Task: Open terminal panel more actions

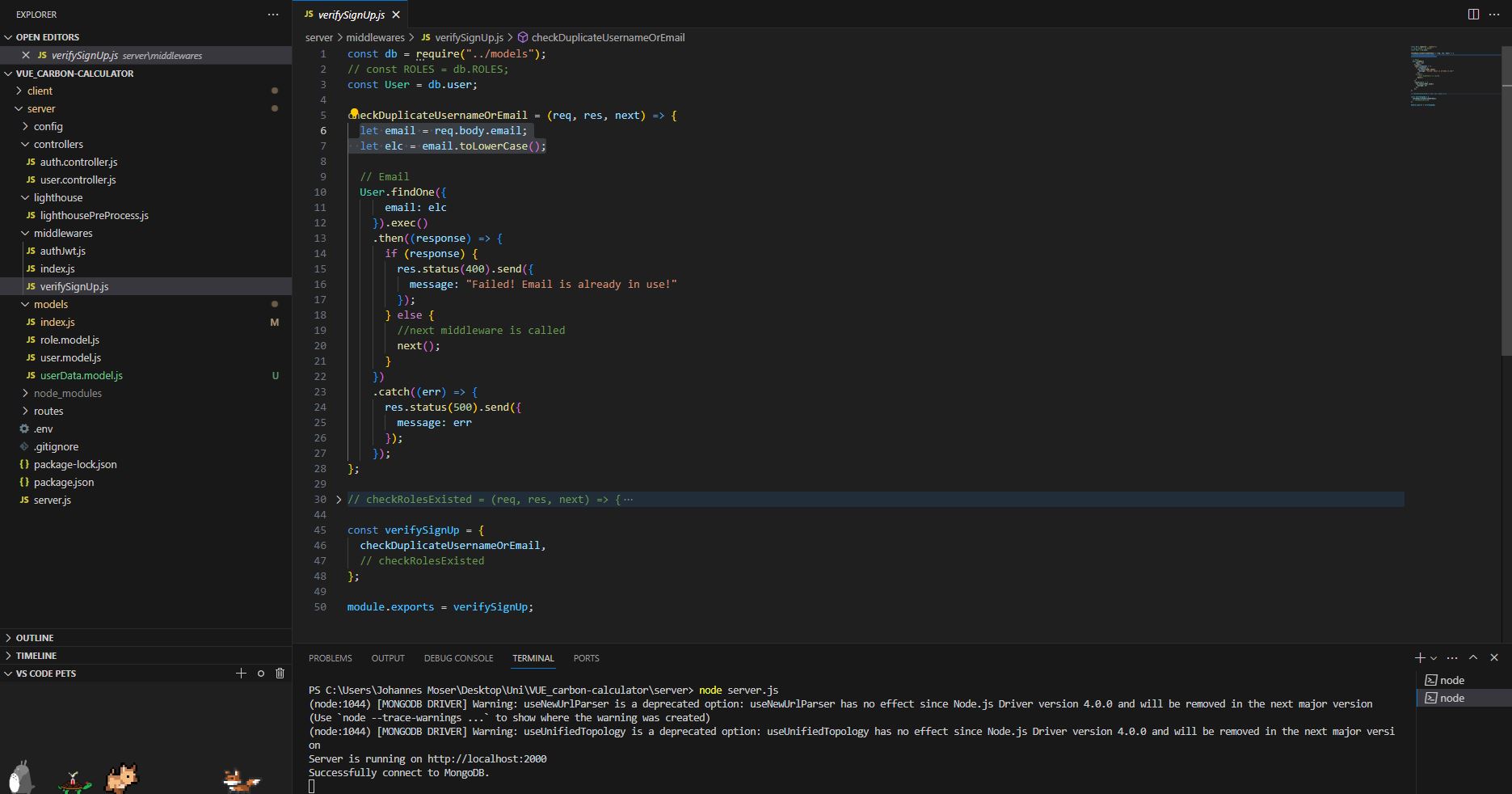Action: tap(1452, 657)
